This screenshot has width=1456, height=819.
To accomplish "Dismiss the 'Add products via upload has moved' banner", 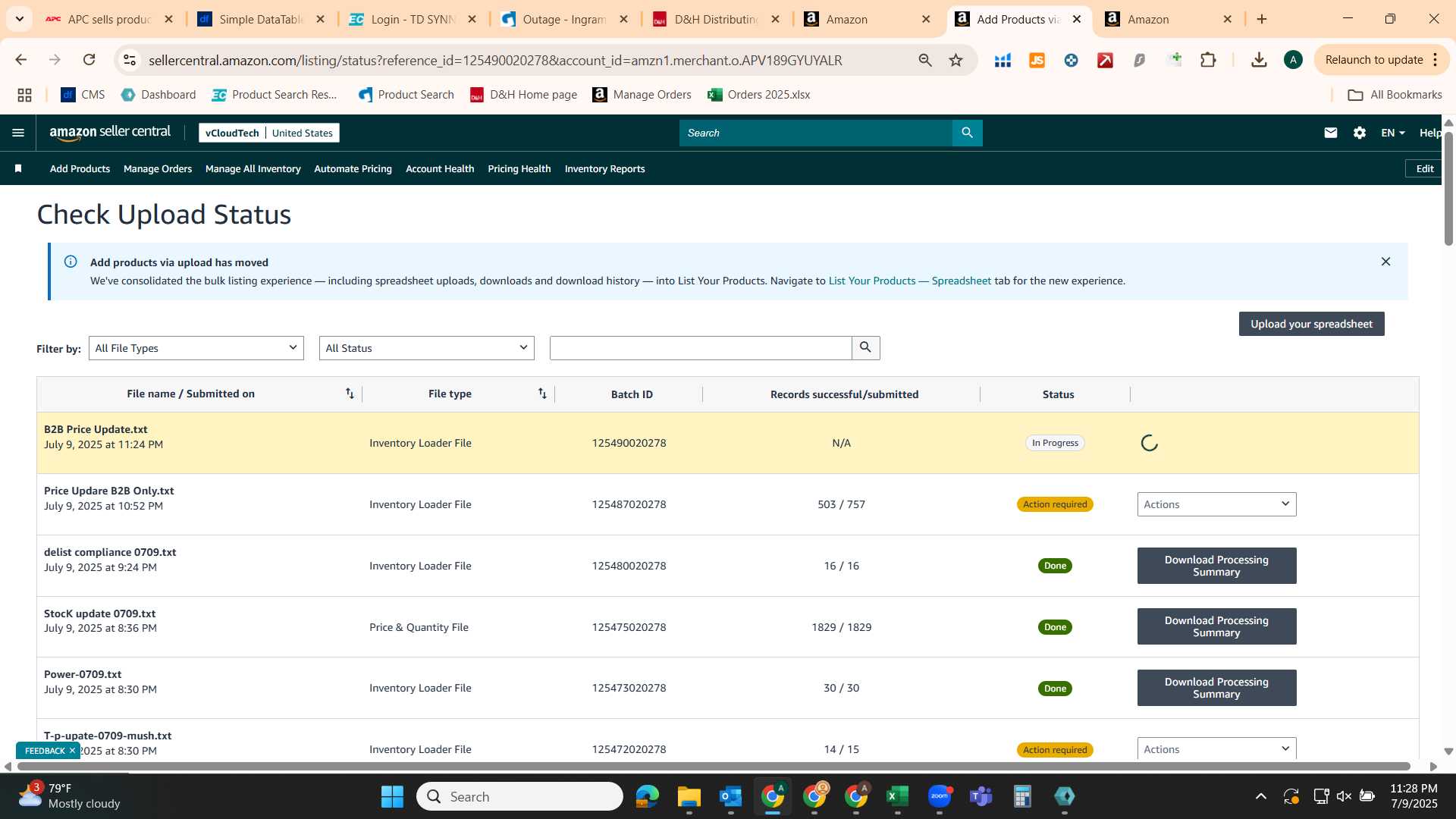I will [x=1385, y=262].
